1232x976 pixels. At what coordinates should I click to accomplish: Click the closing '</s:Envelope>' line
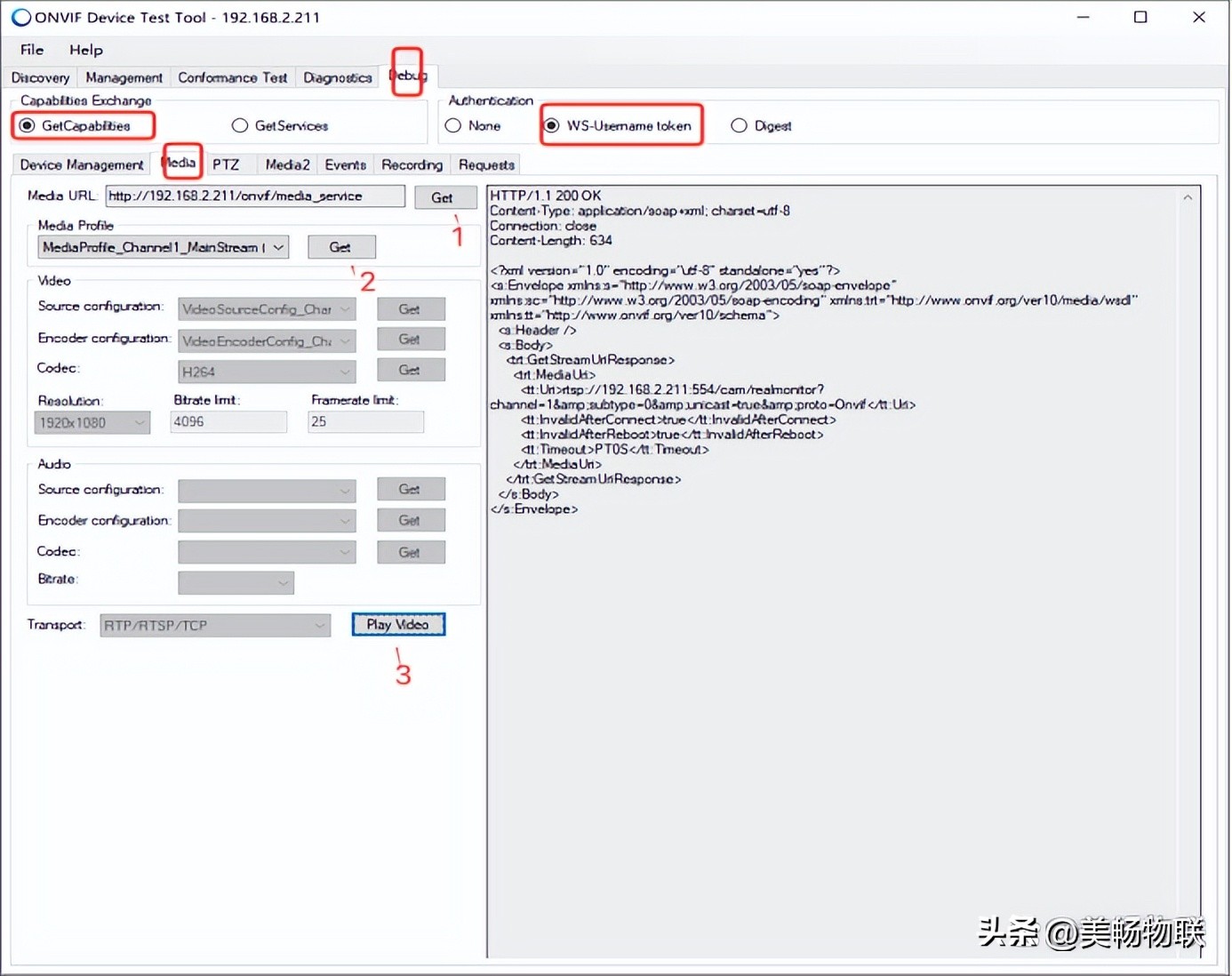pyautogui.click(x=534, y=509)
